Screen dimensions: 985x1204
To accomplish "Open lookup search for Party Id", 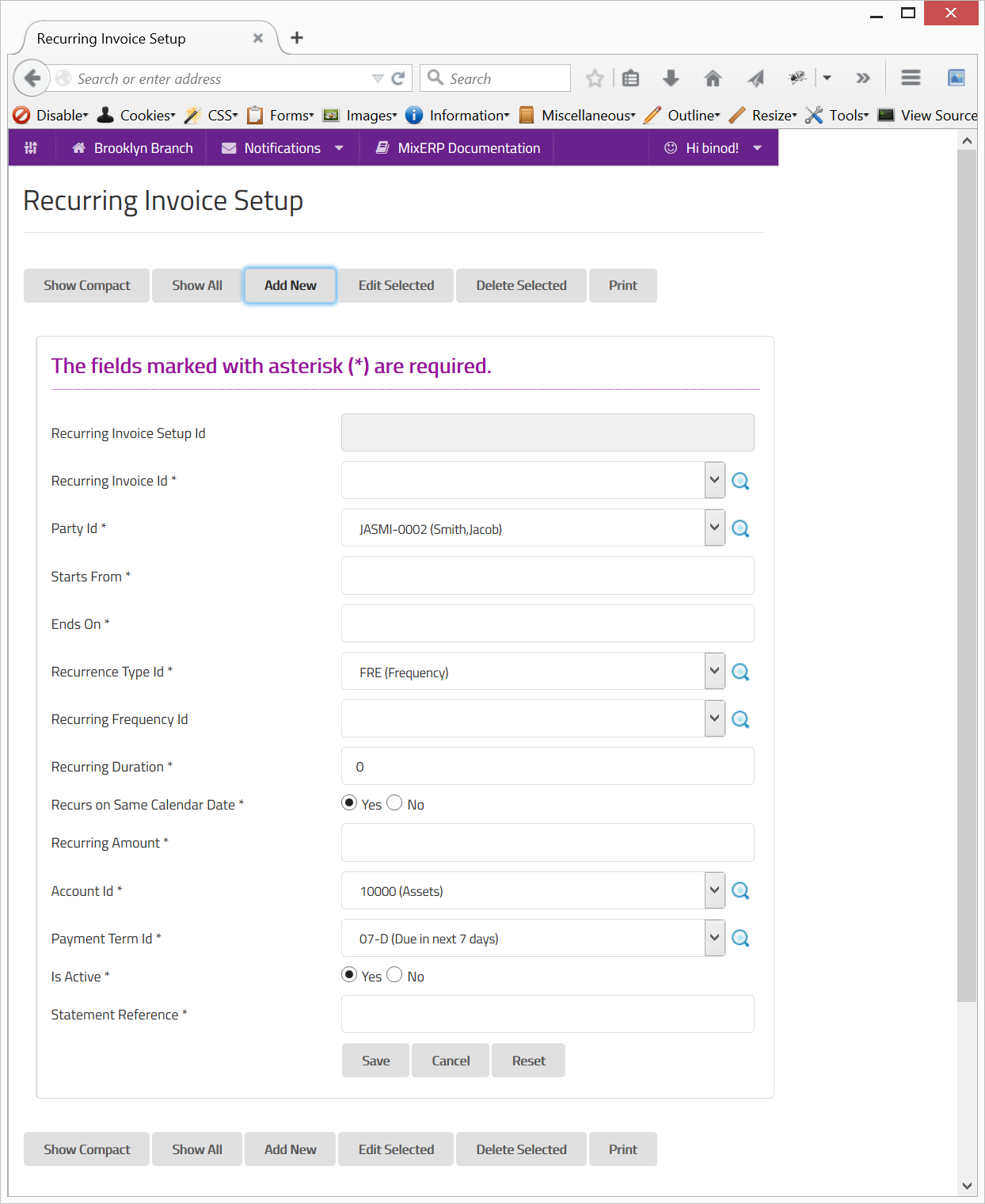I will click(x=740, y=528).
